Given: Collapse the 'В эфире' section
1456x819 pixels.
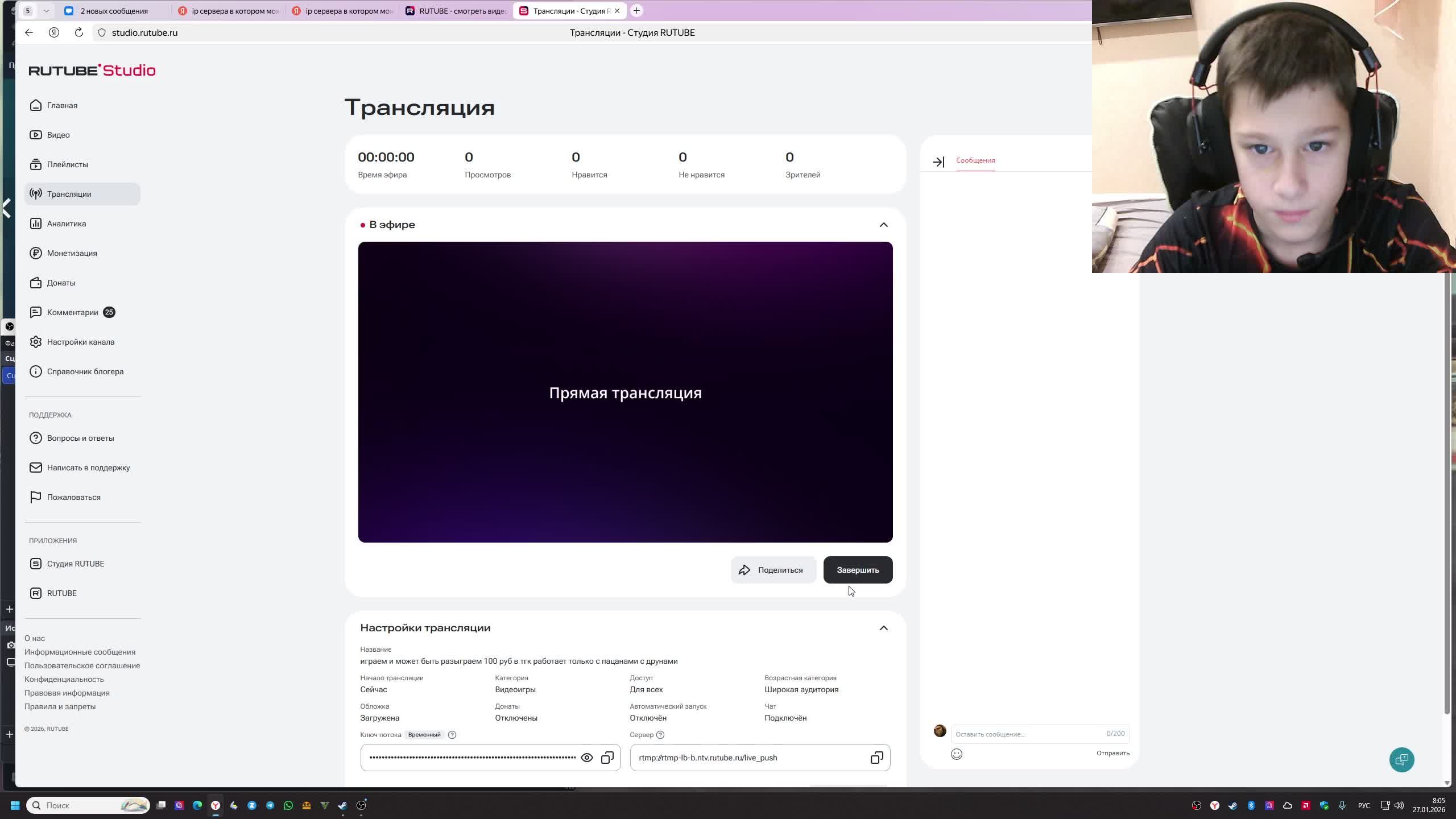Looking at the screenshot, I should coord(883,225).
